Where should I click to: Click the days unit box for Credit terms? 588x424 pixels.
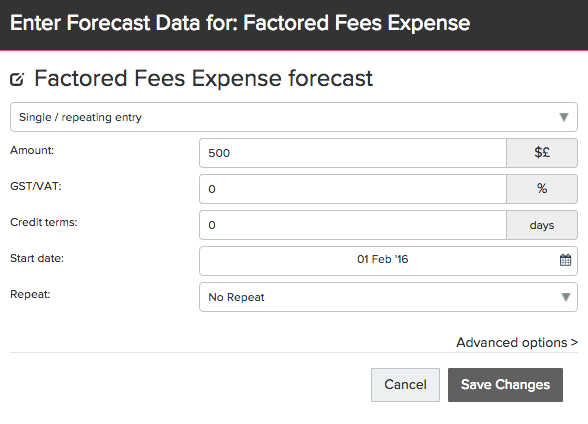(x=542, y=225)
